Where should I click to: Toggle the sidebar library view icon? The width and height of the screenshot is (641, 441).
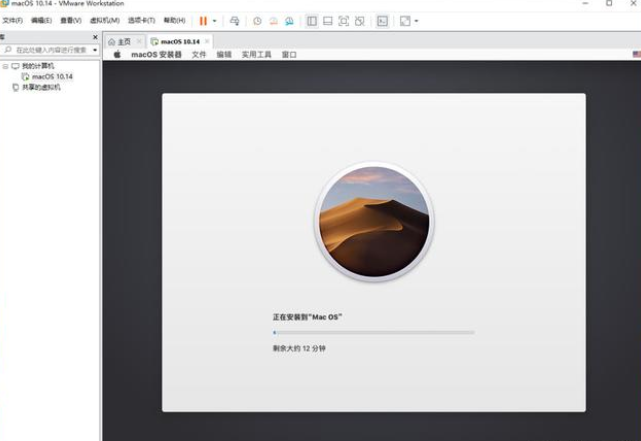point(312,20)
